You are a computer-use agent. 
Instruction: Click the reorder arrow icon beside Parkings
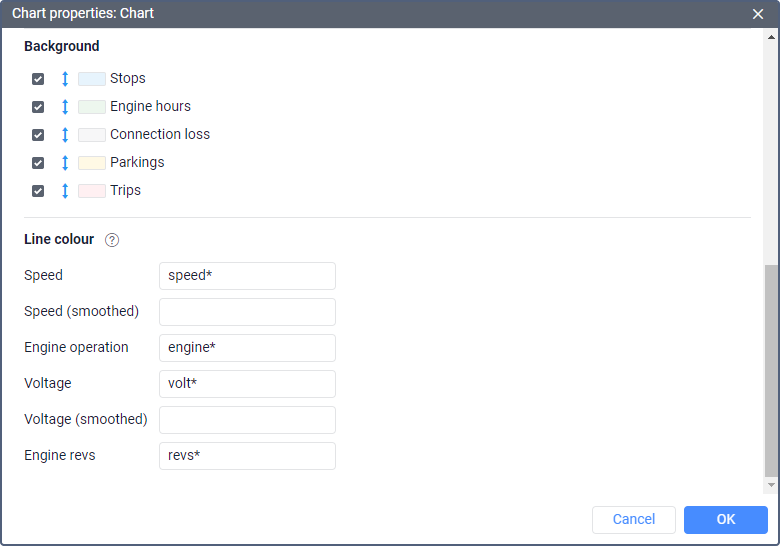coord(65,163)
